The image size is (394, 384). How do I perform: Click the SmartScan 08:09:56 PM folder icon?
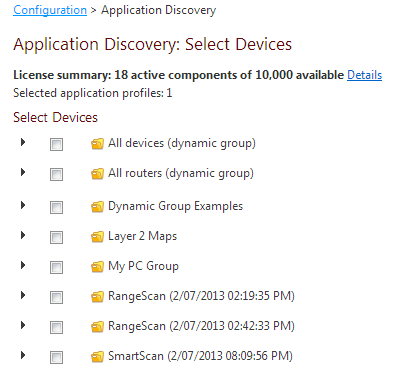[x=97, y=357]
